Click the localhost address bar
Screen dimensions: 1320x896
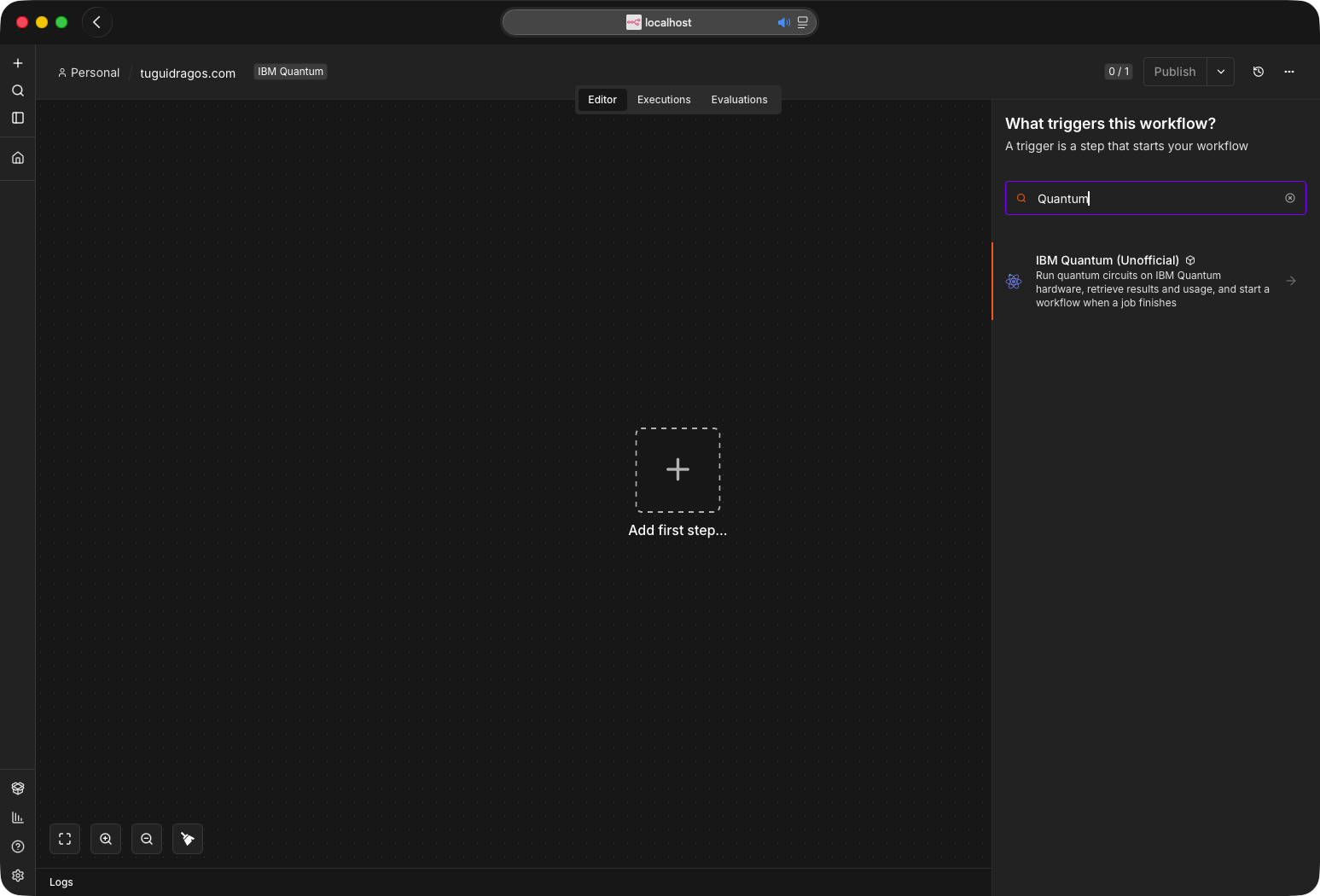(660, 22)
